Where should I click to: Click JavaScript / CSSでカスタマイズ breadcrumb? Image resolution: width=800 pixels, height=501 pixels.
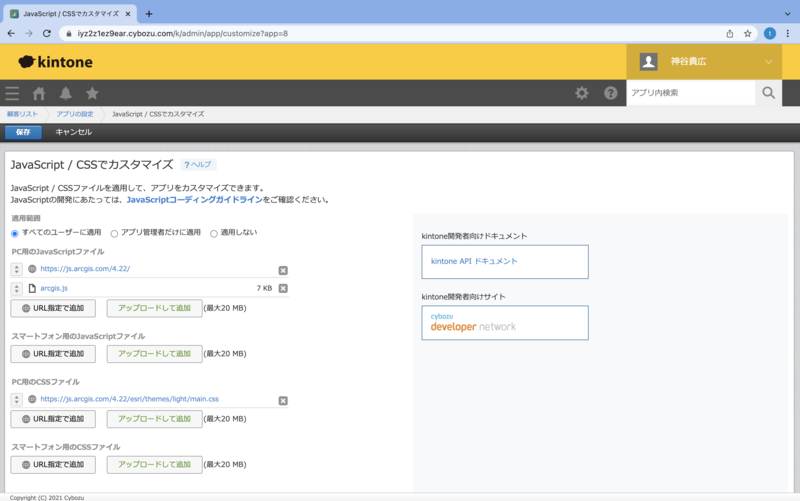(x=158, y=114)
